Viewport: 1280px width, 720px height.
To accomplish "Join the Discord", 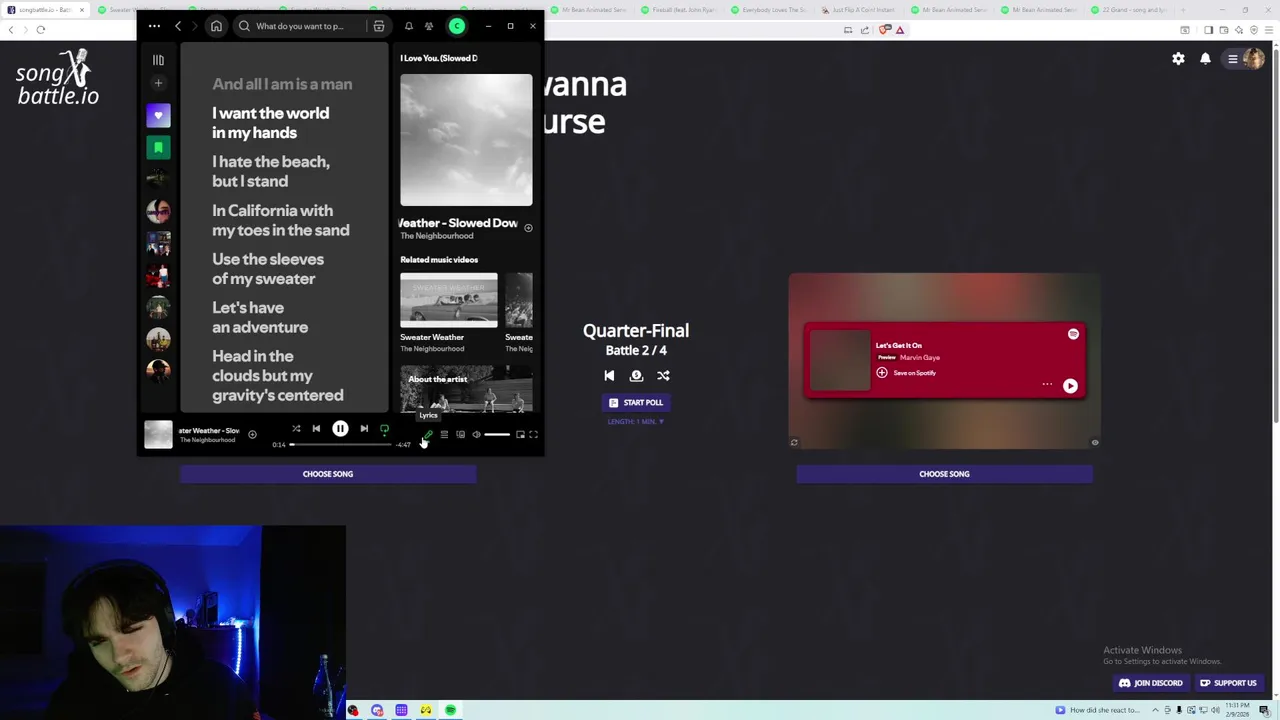I will [1151, 683].
